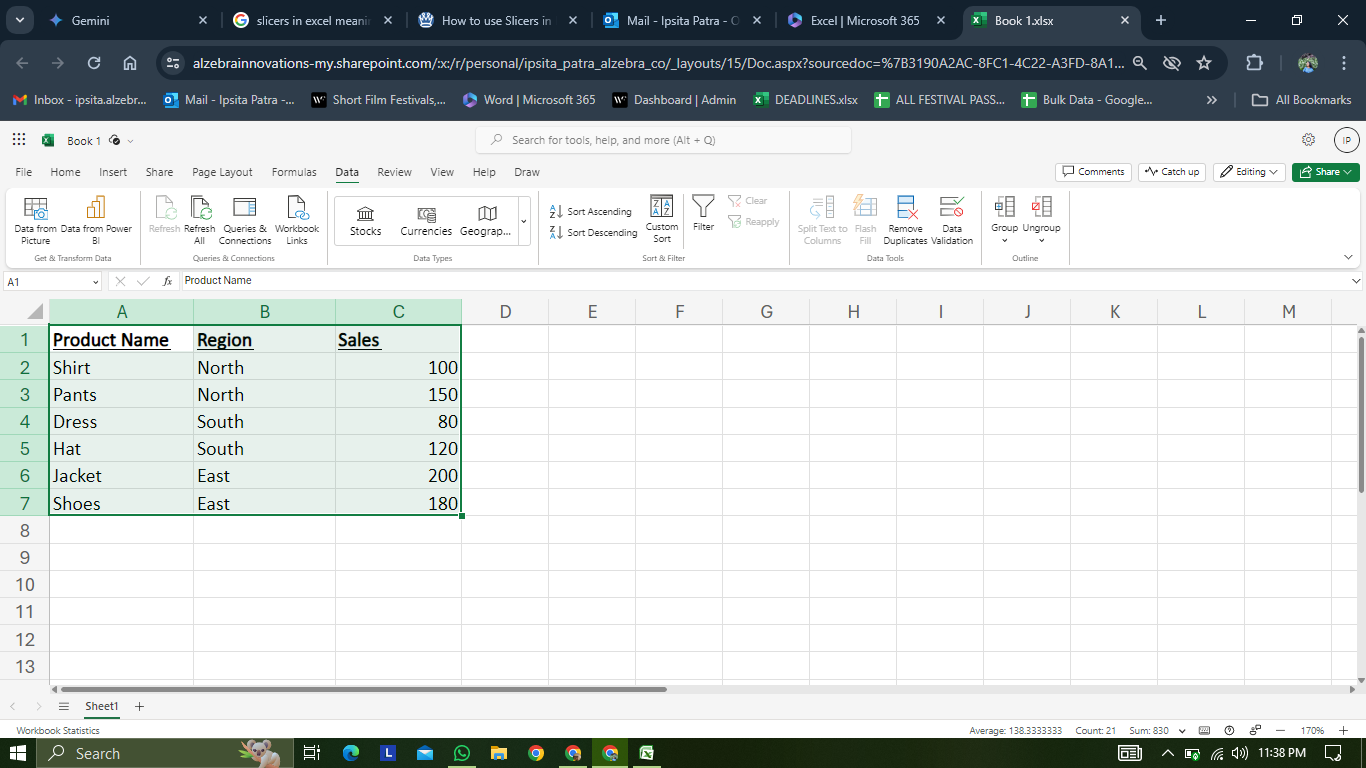This screenshot has width=1366, height=768.
Task: Switch to the Insert ribbon tab
Action: [x=113, y=172]
